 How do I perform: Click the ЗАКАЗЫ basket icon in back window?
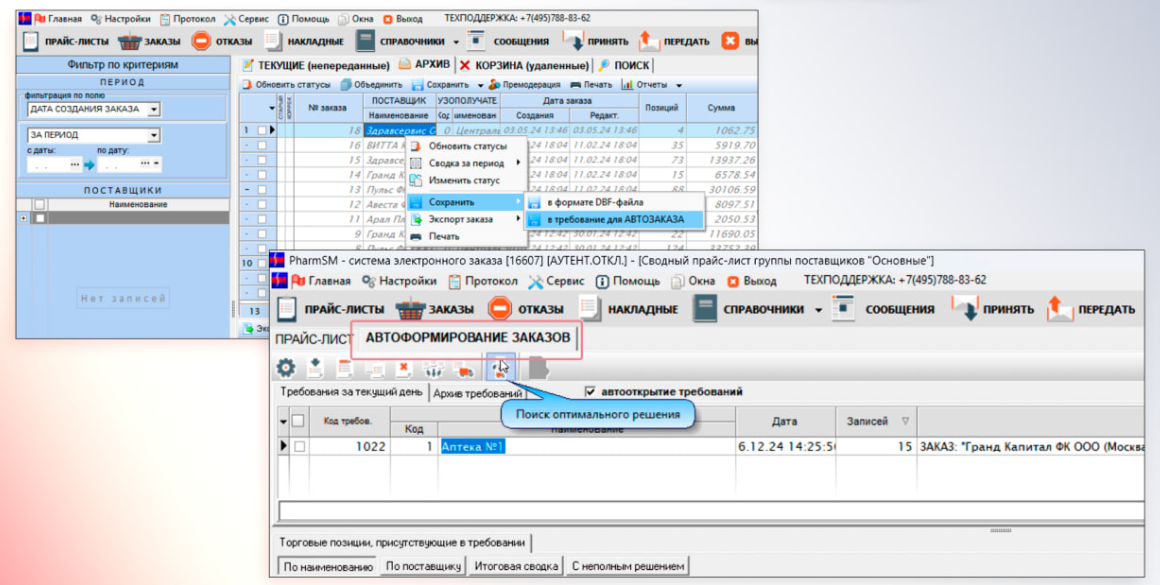tap(131, 41)
